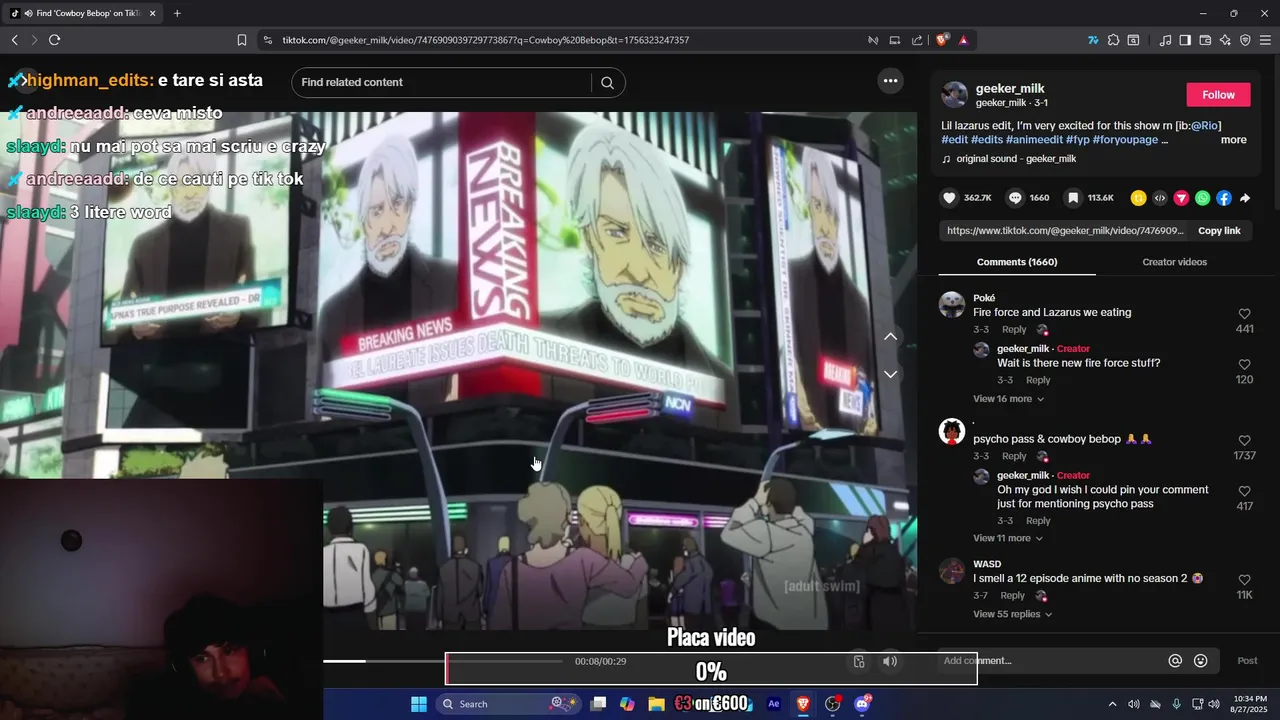Mute the video with the speaker button
Viewport: 1280px width, 720px height.
point(890,661)
